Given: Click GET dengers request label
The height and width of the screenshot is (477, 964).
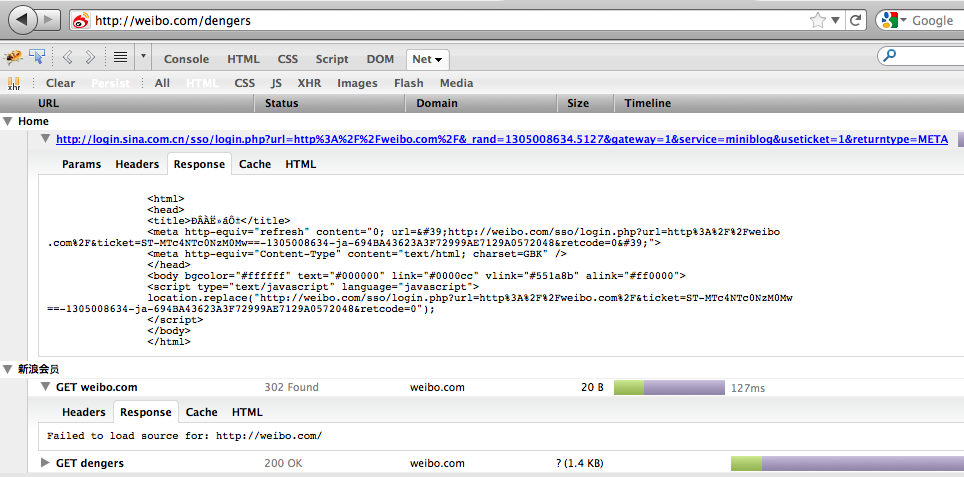Looking at the screenshot, I should point(90,463).
